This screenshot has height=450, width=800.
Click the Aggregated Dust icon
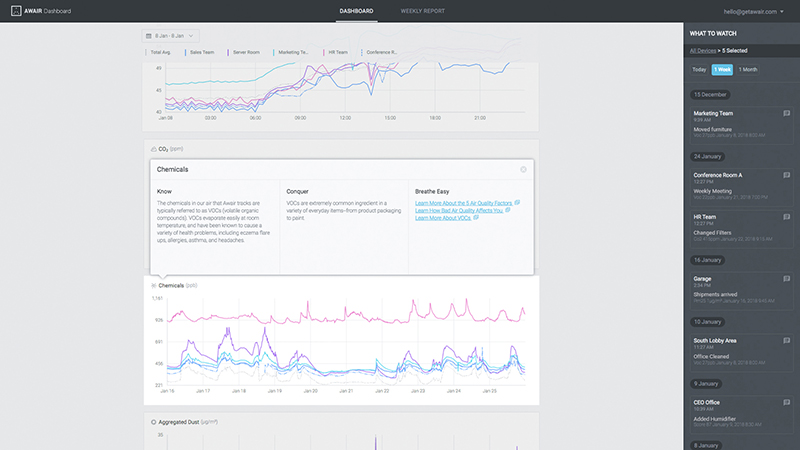coord(154,423)
